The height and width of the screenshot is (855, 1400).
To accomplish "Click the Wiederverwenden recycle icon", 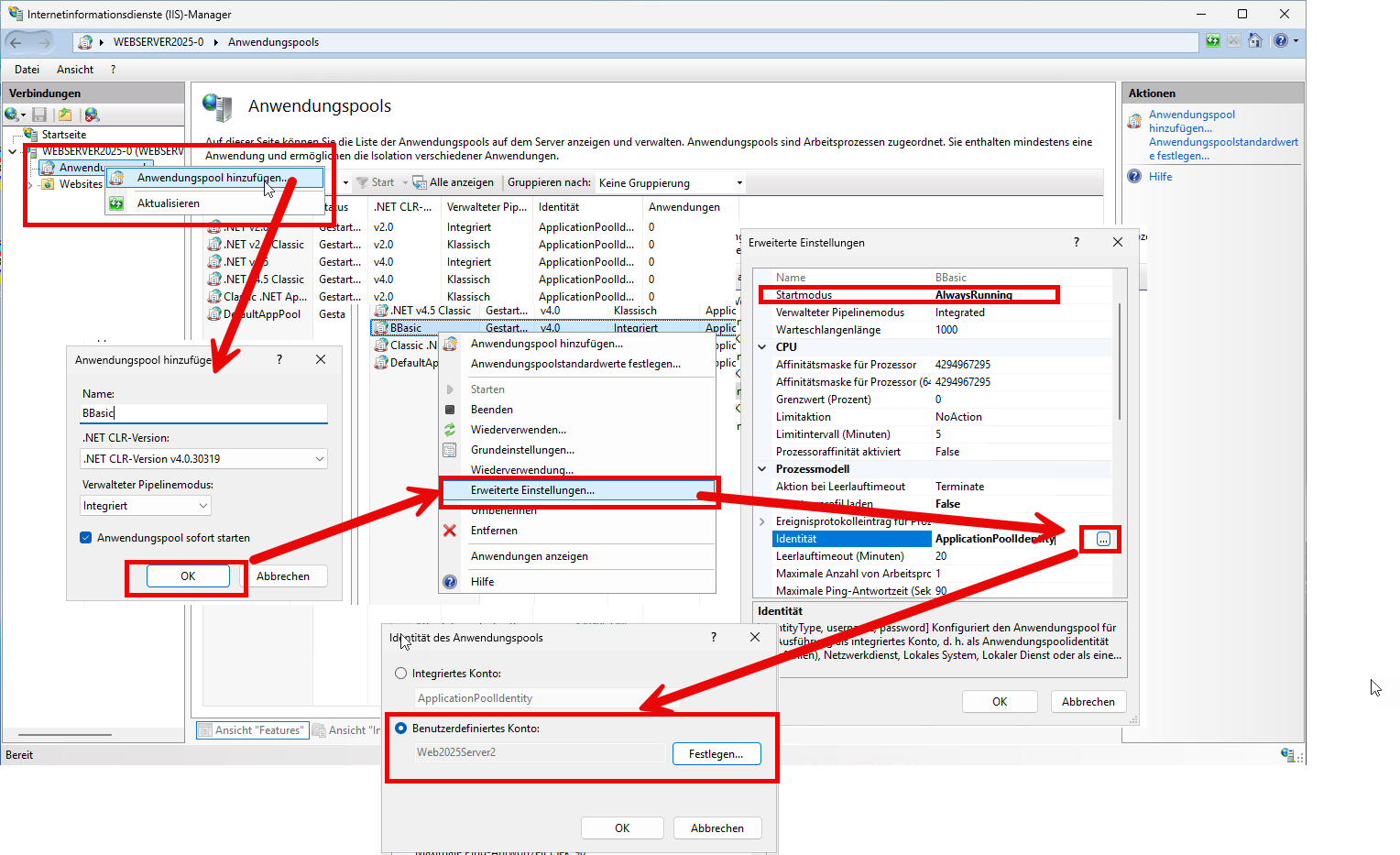I will [x=450, y=430].
